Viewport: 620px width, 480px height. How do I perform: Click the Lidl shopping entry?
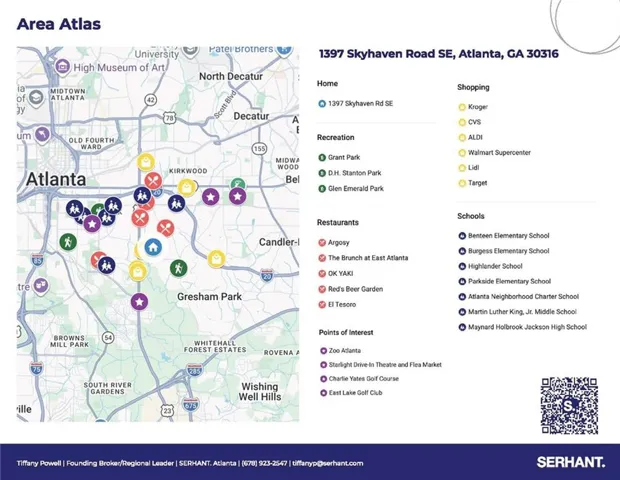(473, 168)
